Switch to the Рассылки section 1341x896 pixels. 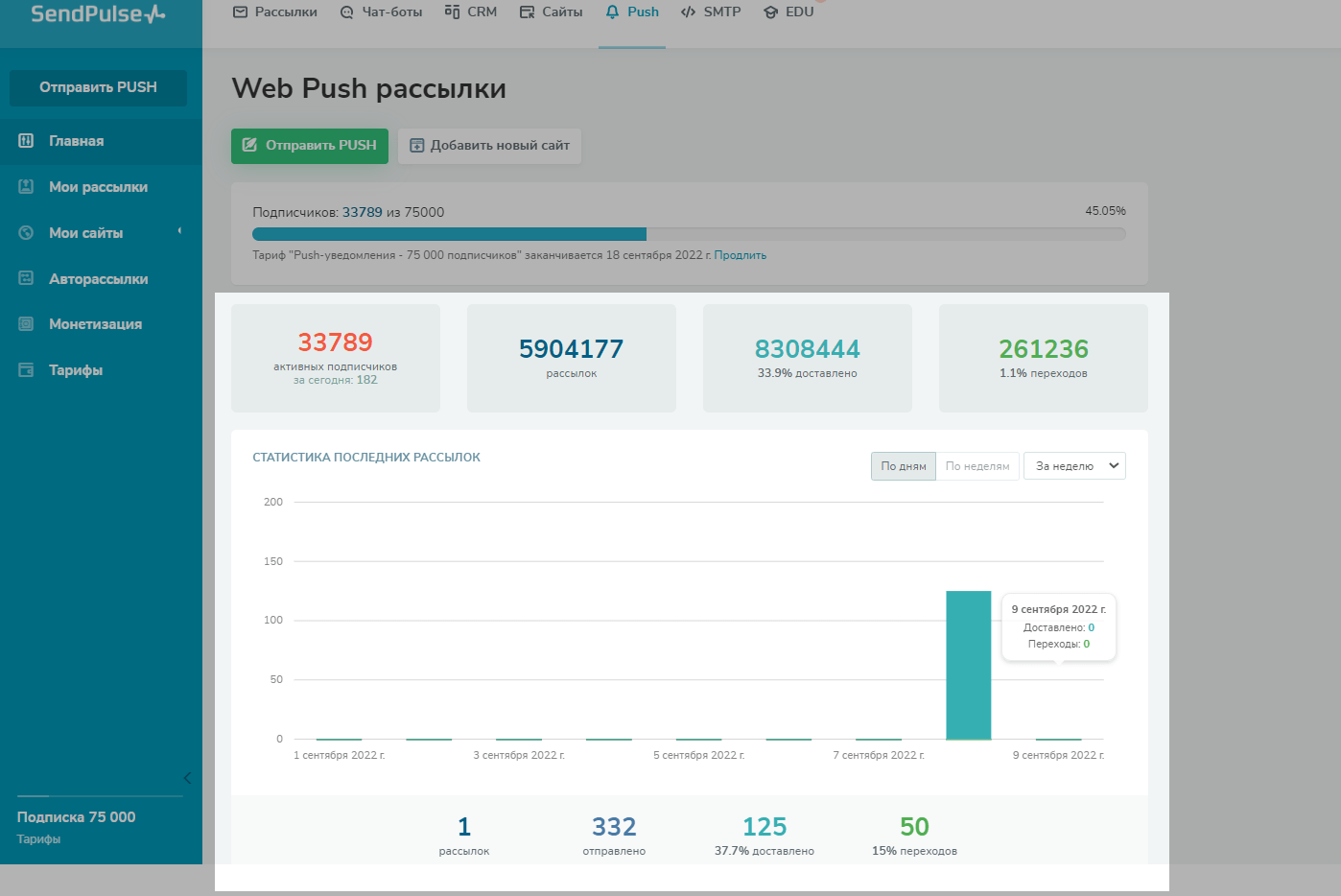click(x=275, y=12)
